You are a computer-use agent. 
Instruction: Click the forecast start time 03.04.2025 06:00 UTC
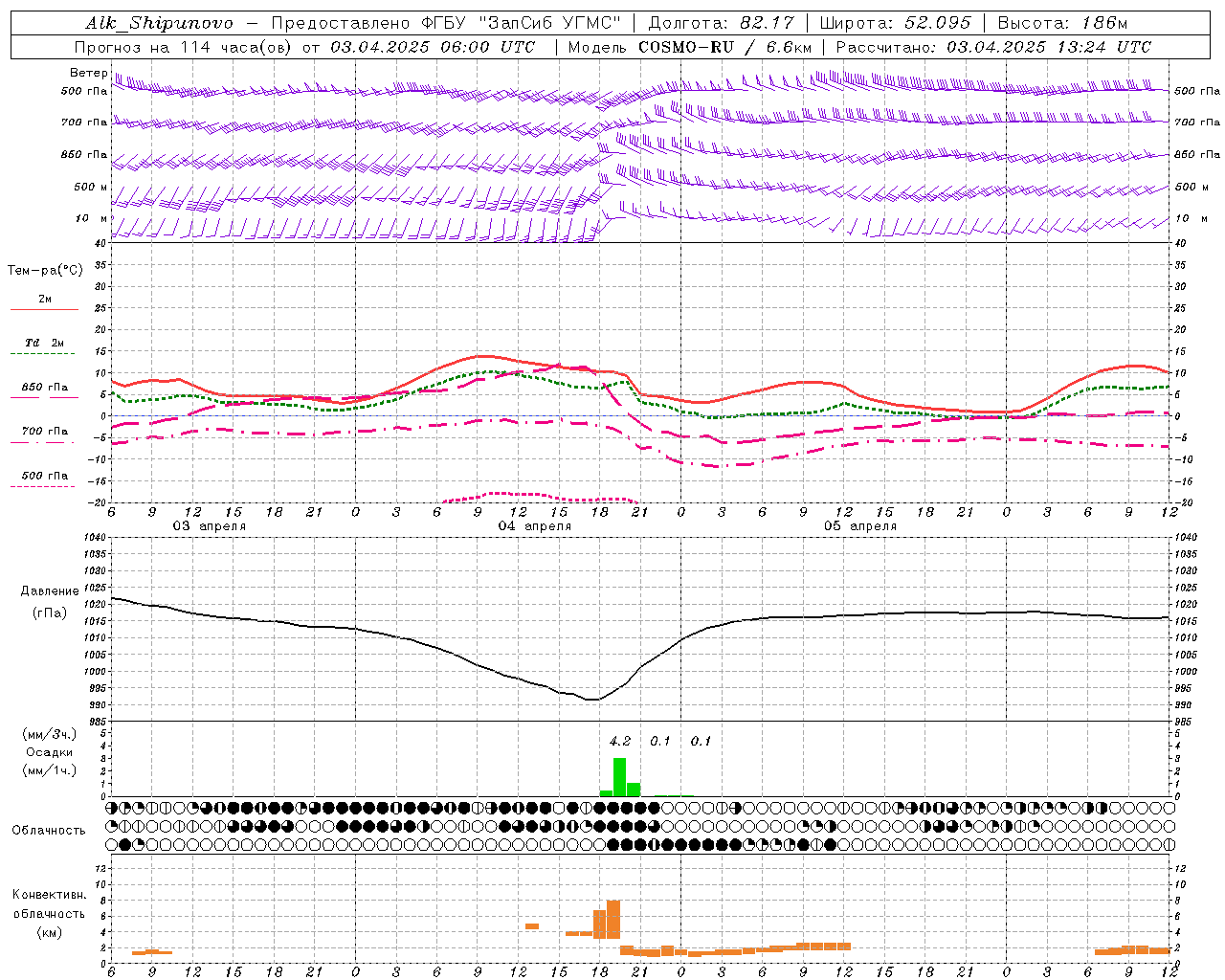[x=433, y=47]
